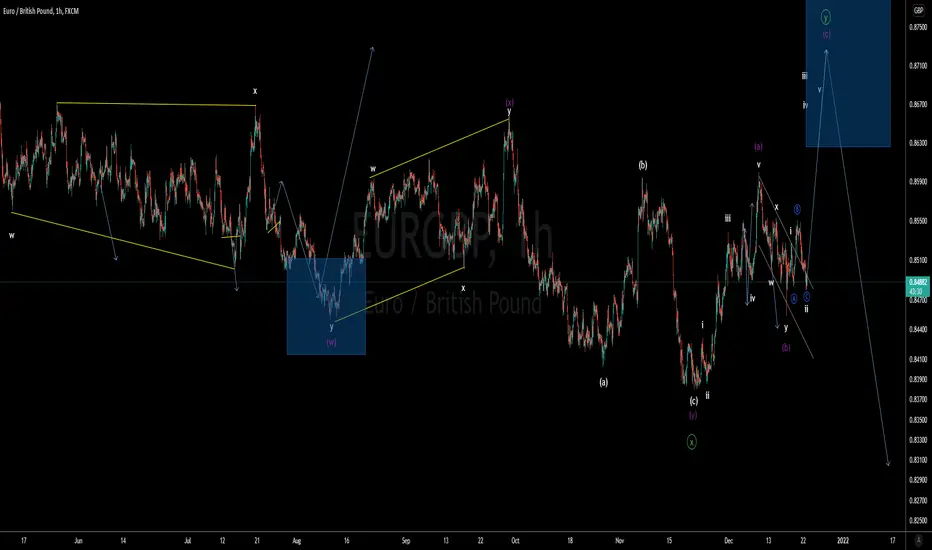Click the 2022 label on time axis

(843, 540)
